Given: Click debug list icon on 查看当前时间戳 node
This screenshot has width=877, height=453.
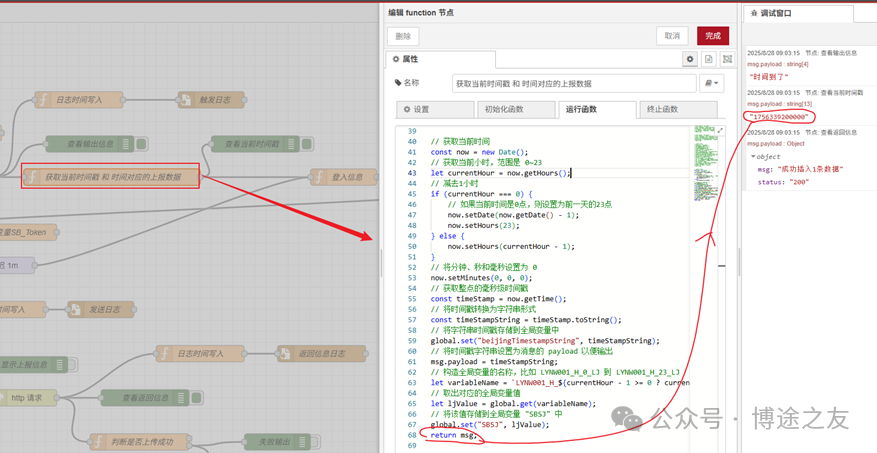Looking at the screenshot, I should [x=292, y=144].
